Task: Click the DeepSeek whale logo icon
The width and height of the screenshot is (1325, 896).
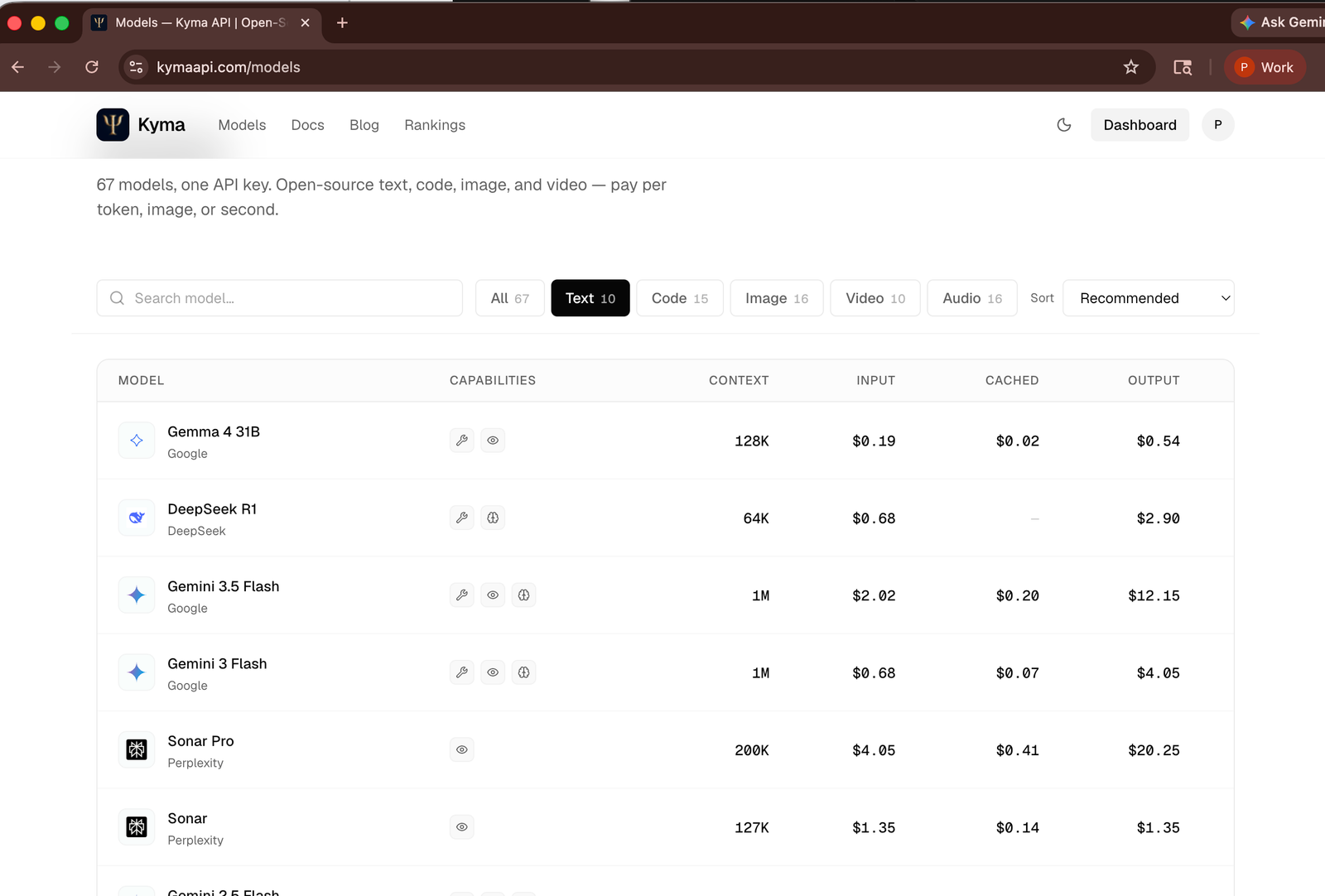Action: (137, 518)
